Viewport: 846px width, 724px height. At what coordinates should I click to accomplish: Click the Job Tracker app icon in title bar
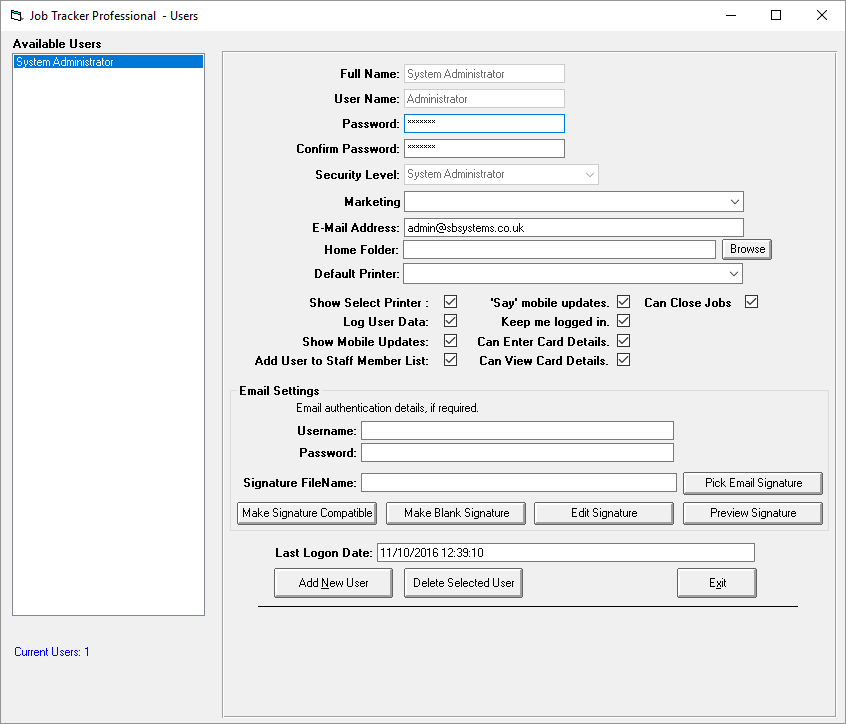17,16
